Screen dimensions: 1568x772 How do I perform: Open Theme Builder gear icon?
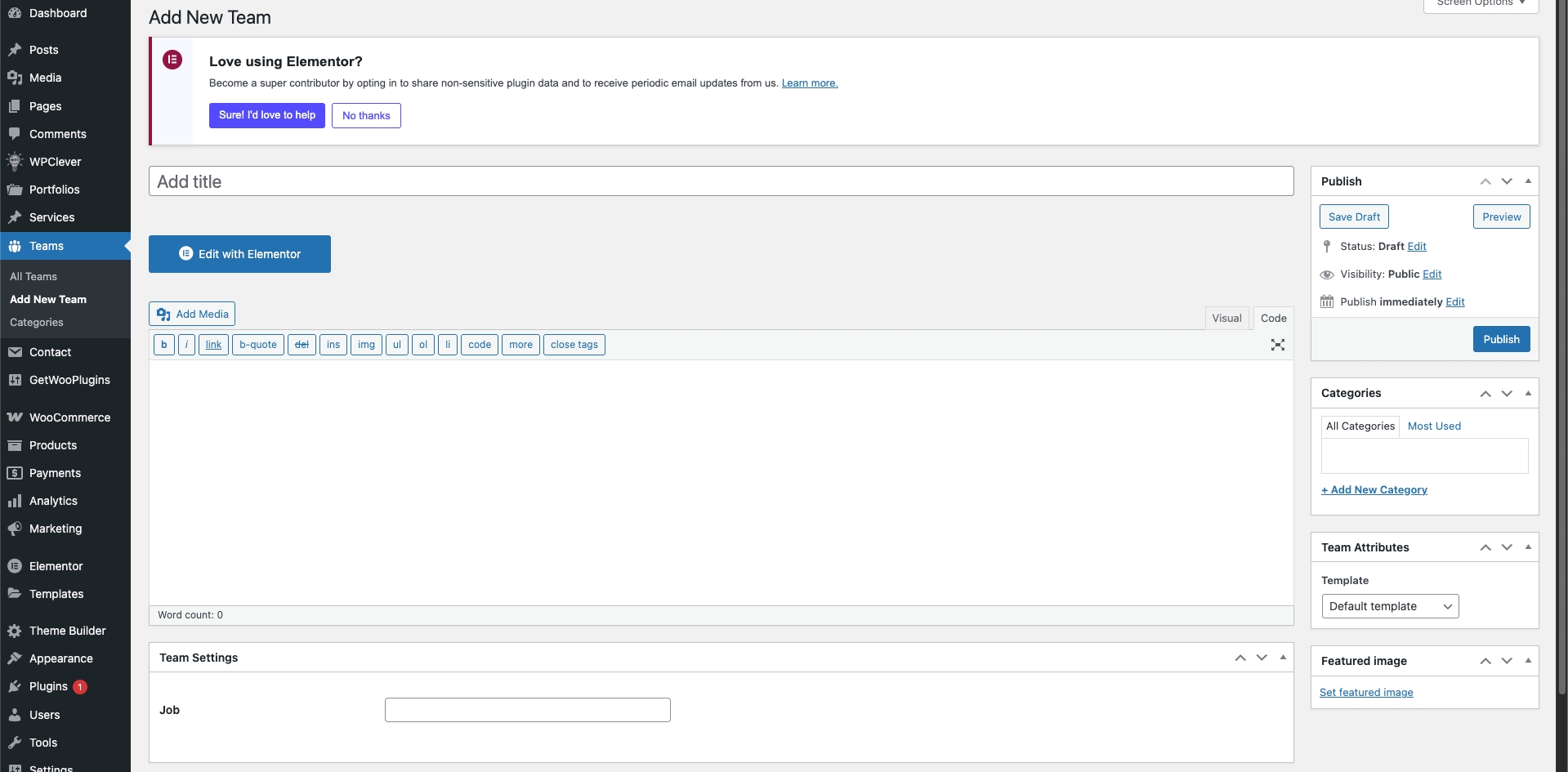[15, 631]
